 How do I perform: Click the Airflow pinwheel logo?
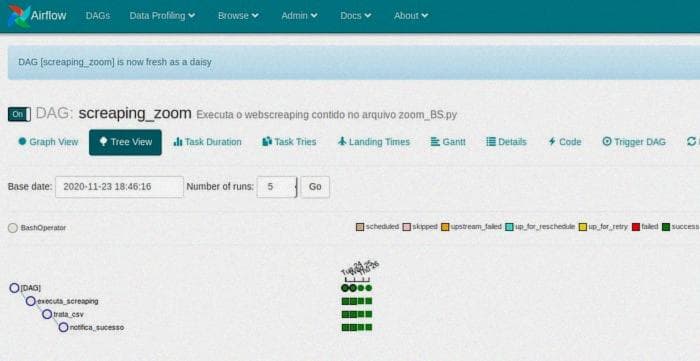(x=19, y=16)
